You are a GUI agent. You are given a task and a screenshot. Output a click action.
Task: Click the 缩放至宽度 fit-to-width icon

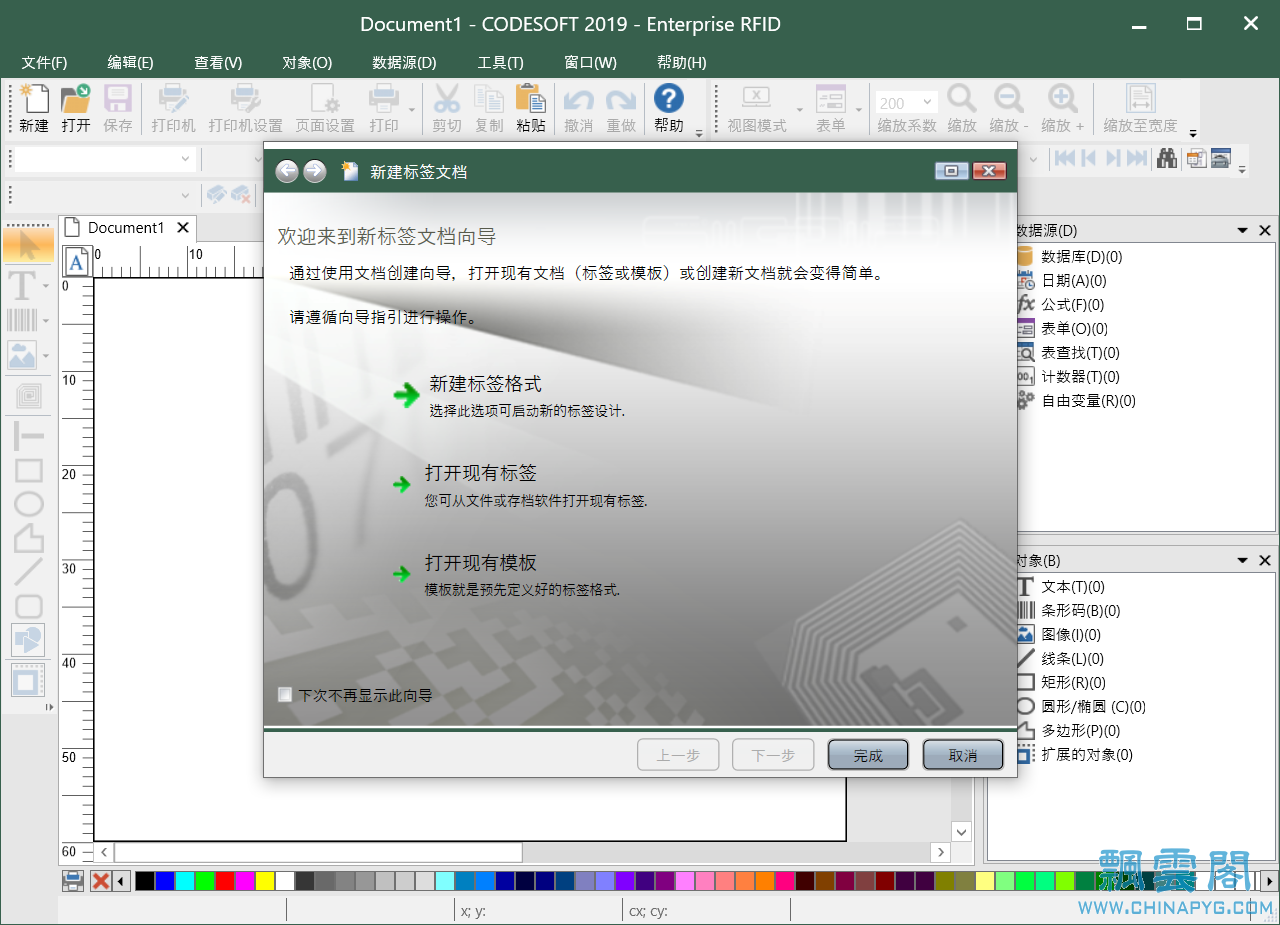(1140, 109)
